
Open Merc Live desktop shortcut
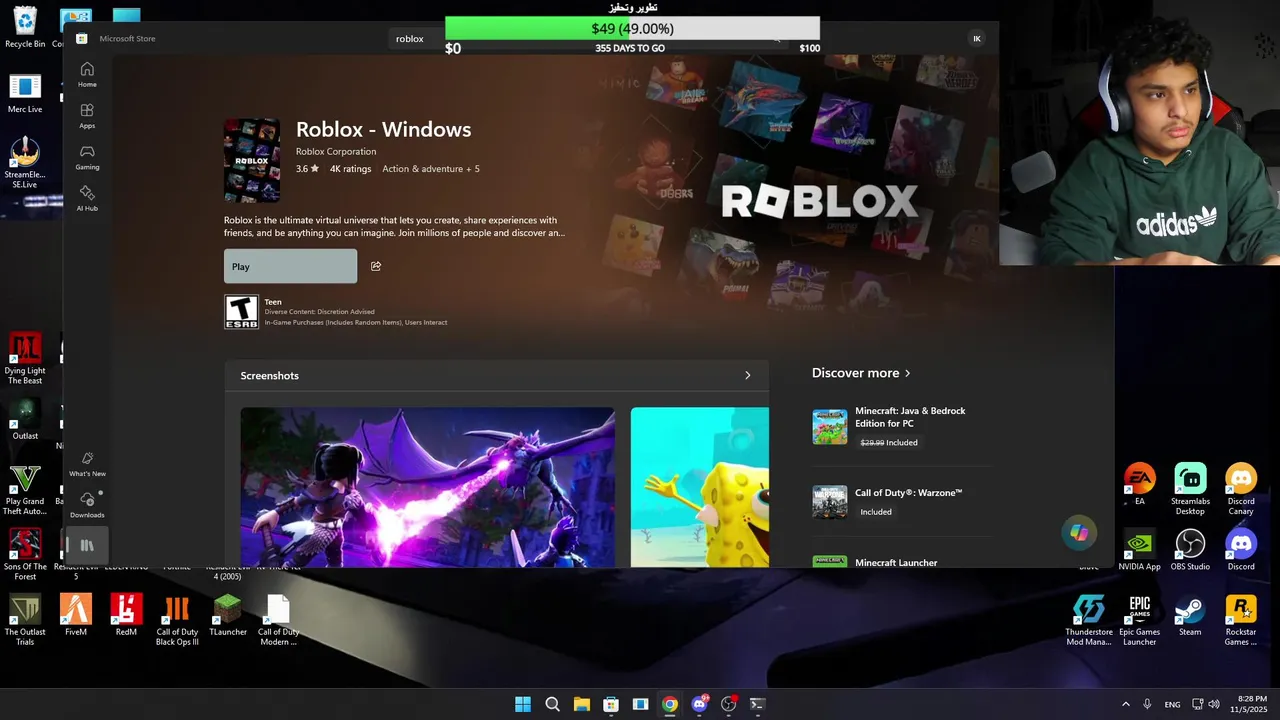tap(25, 94)
